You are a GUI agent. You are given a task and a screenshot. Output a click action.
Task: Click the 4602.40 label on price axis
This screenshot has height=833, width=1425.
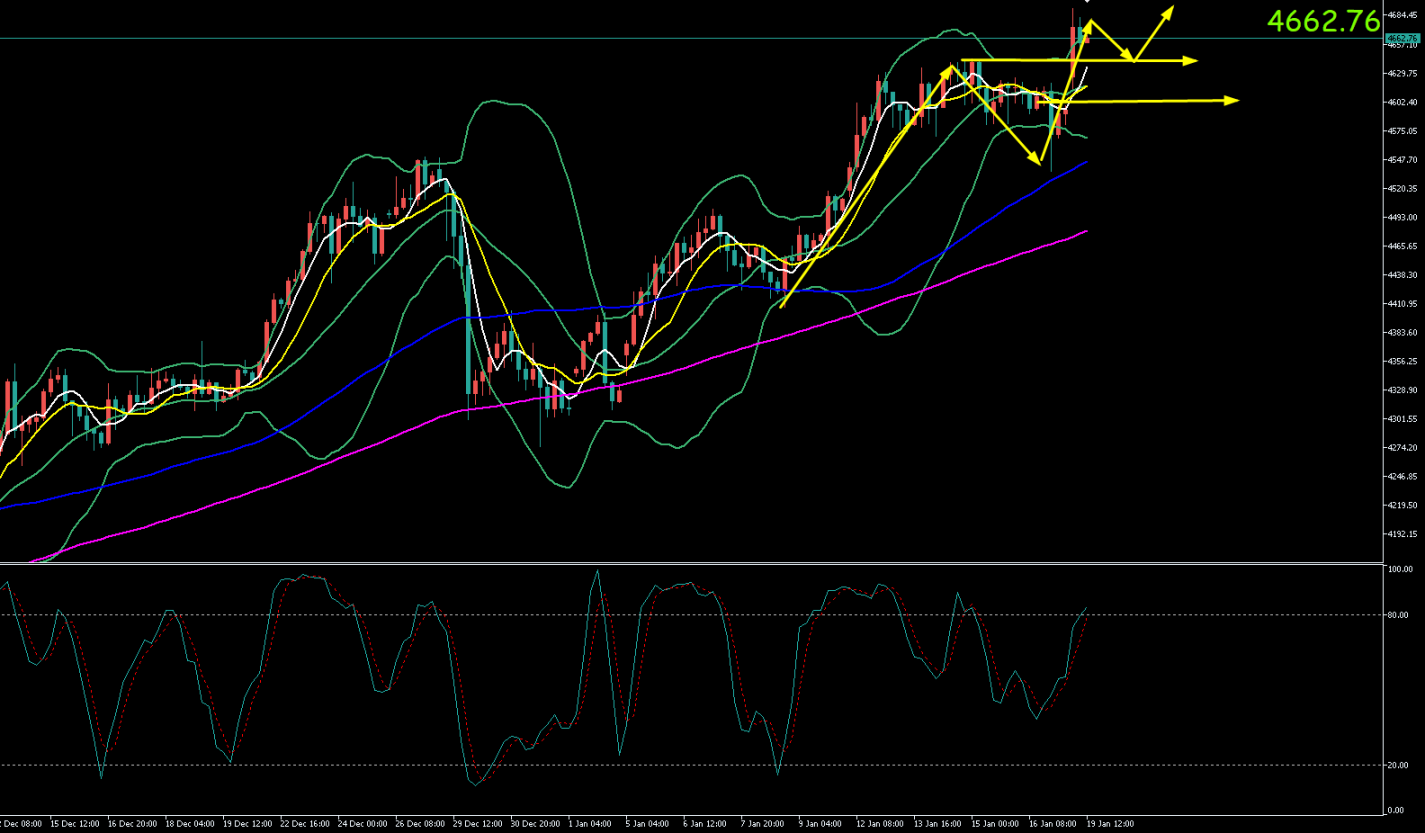pos(1402,102)
